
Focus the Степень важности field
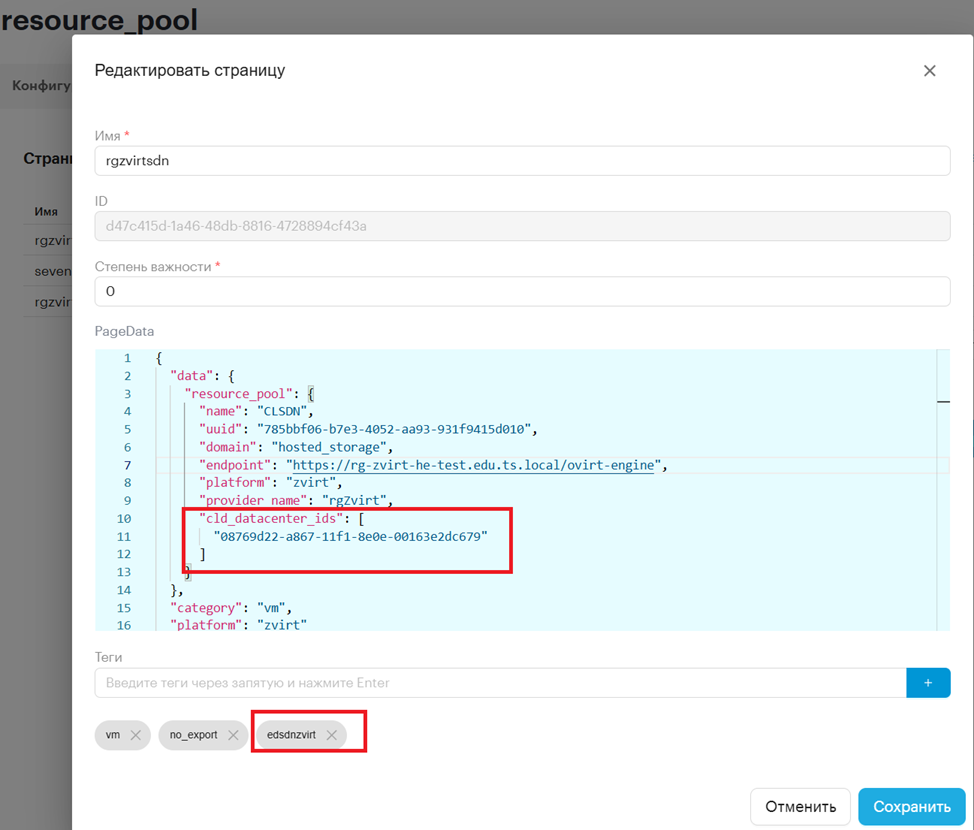(x=522, y=291)
